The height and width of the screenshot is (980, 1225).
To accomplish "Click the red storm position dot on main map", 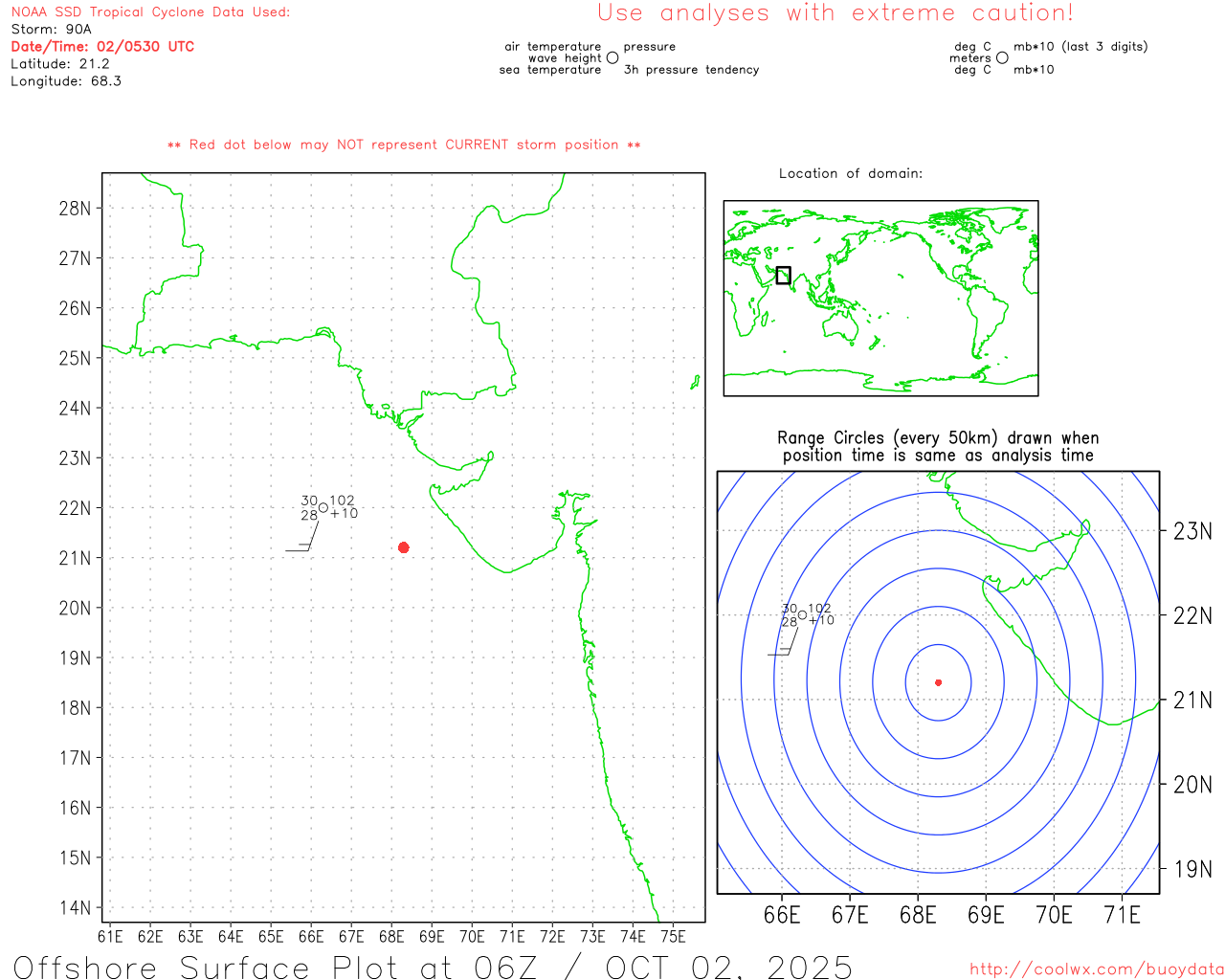I will tap(404, 547).
